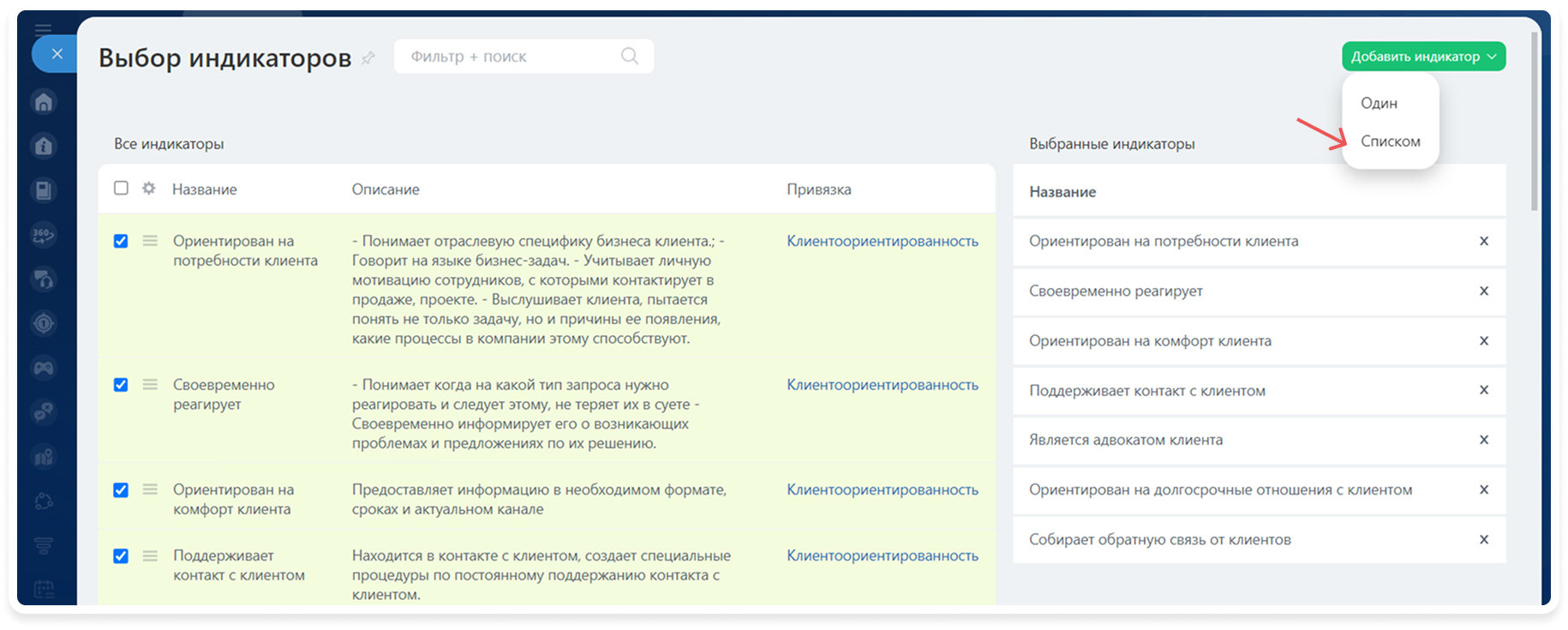Remove 'Своевременно реагирует' from selected list
This screenshot has width=1568, height=630.
(x=1484, y=291)
